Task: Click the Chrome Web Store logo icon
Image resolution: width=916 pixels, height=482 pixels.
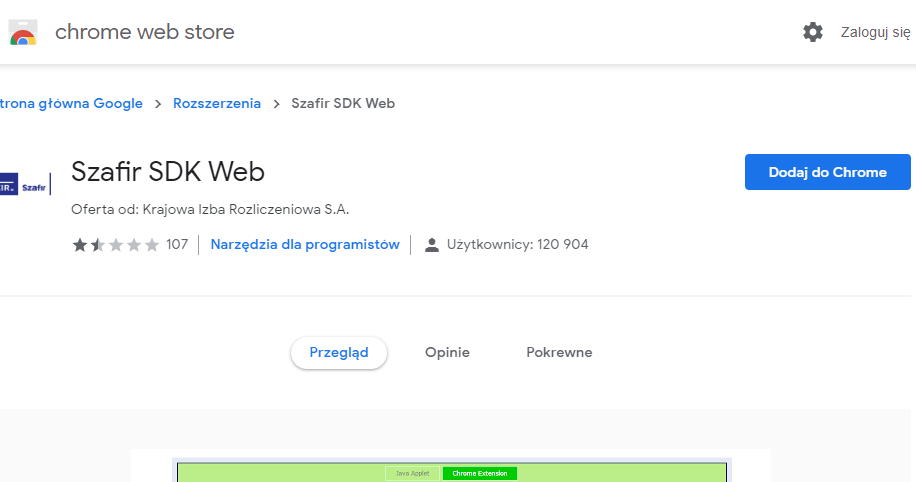Action: point(23,32)
